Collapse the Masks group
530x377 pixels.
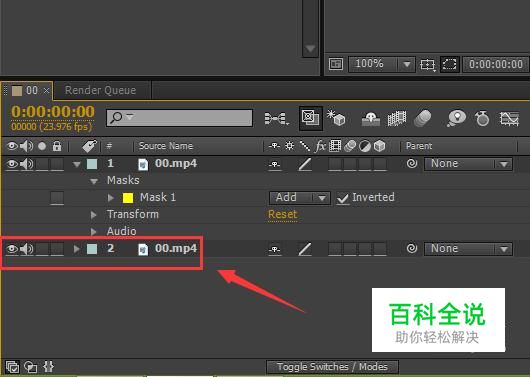[94, 182]
